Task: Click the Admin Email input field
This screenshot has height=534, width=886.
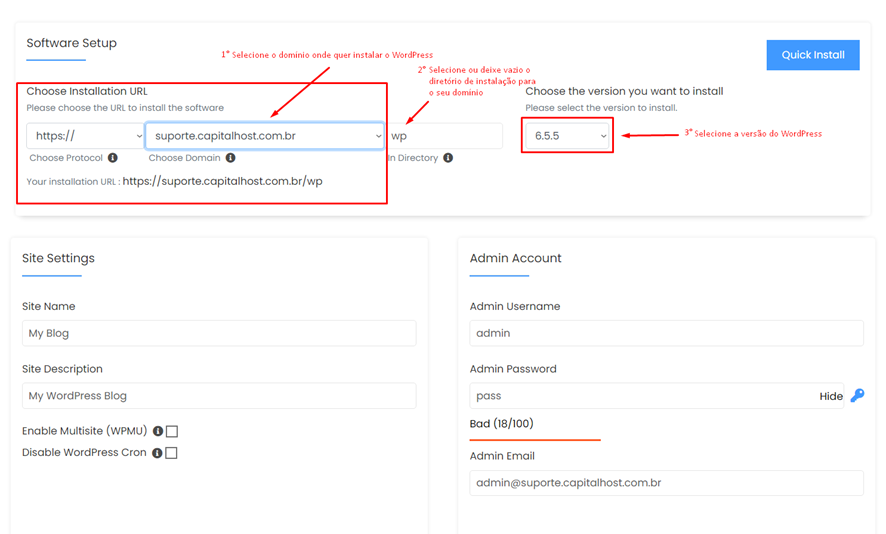Action: (666, 483)
